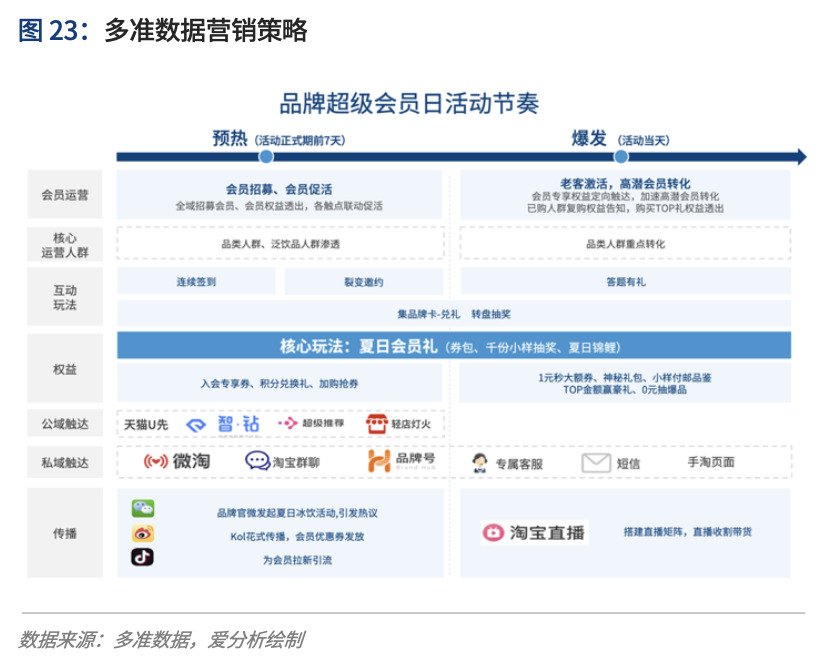The image size is (834, 670).
Task: Click the blue 核心玩法 banner
Action: (x=453, y=347)
